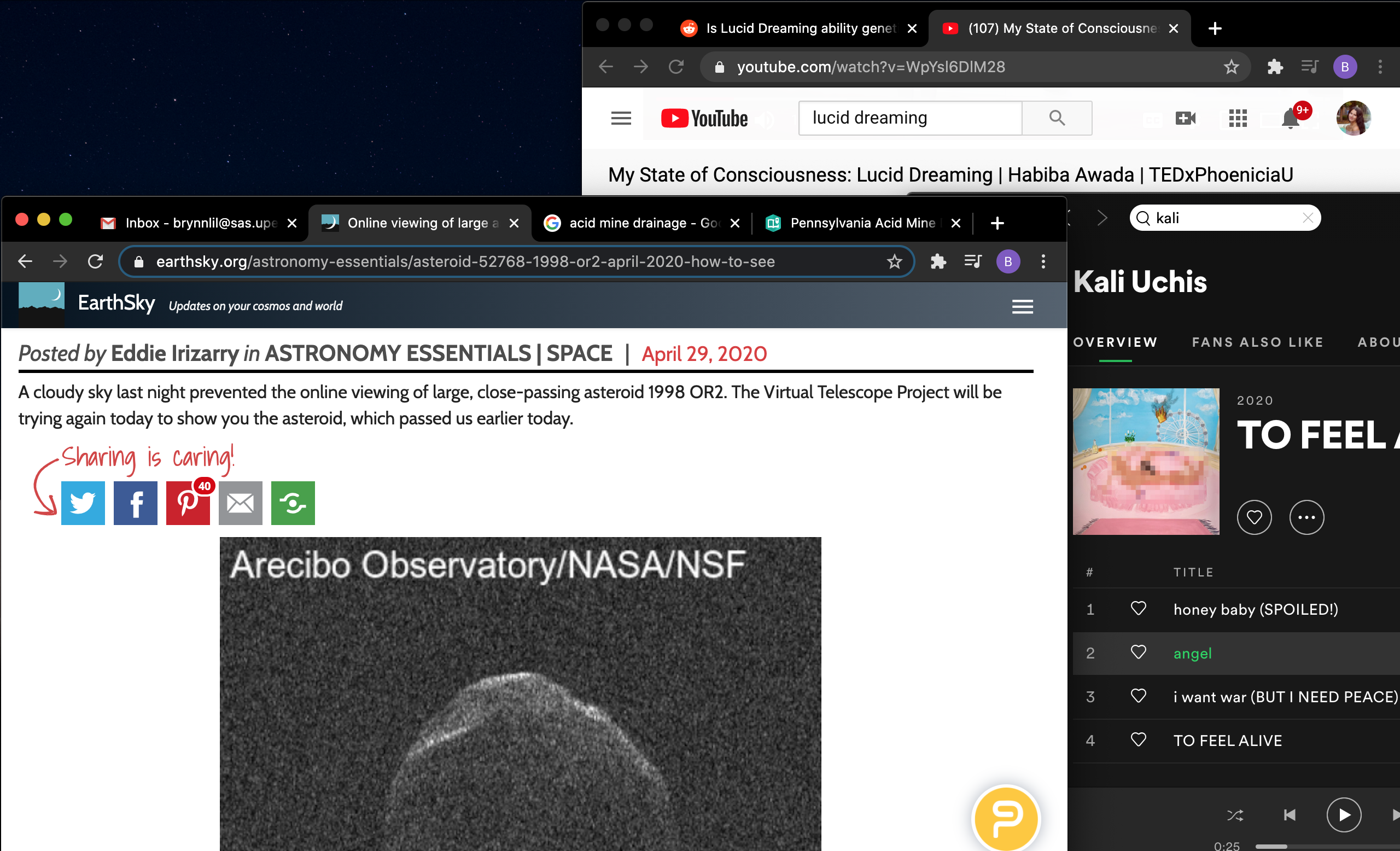1400x851 pixels.
Task: Select 'Kali Uchis' artist heading
Action: (1140, 281)
